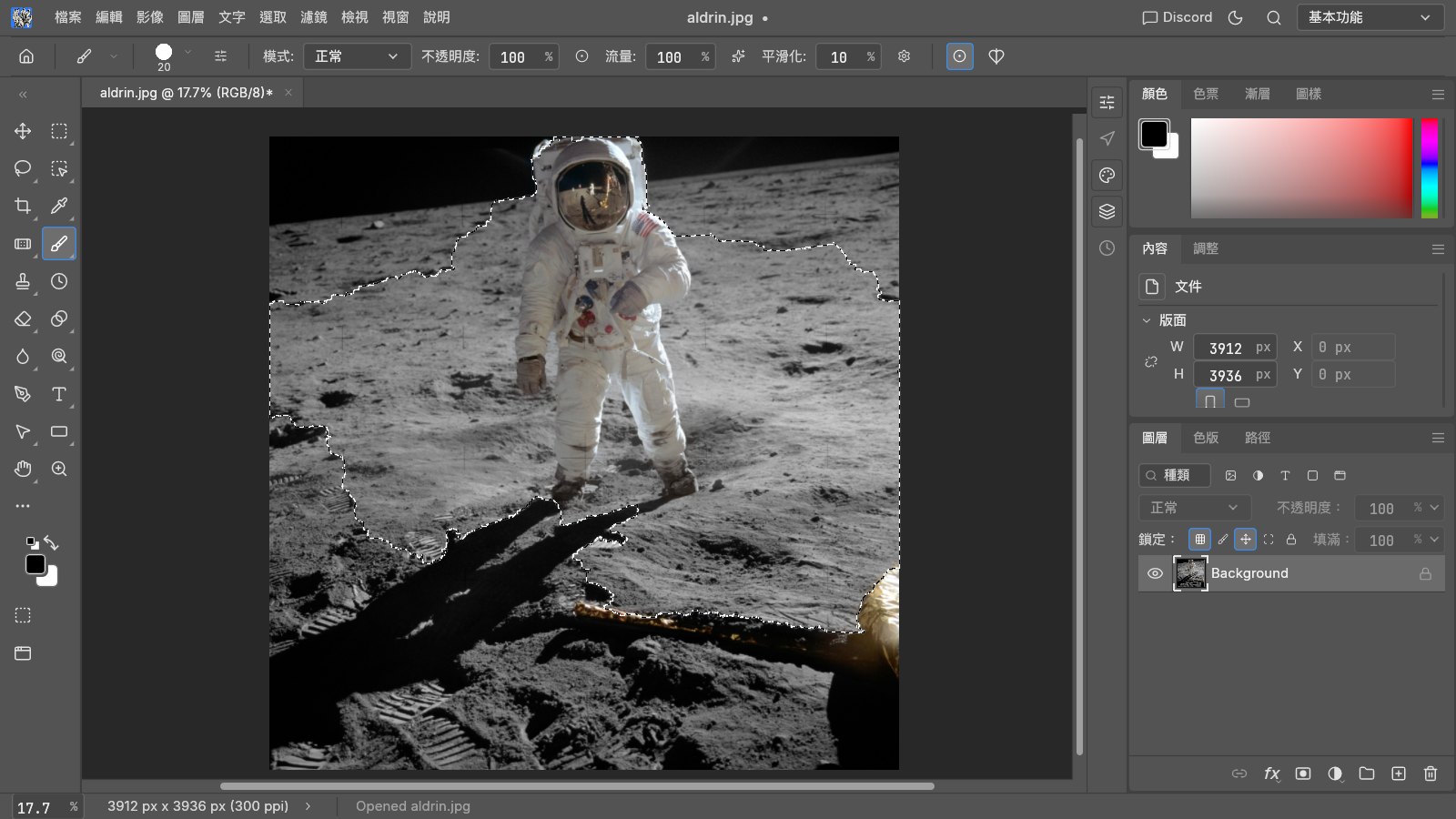Click the Background layer thumbnail
The image size is (1456, 819).
(x=1190, y=573)
